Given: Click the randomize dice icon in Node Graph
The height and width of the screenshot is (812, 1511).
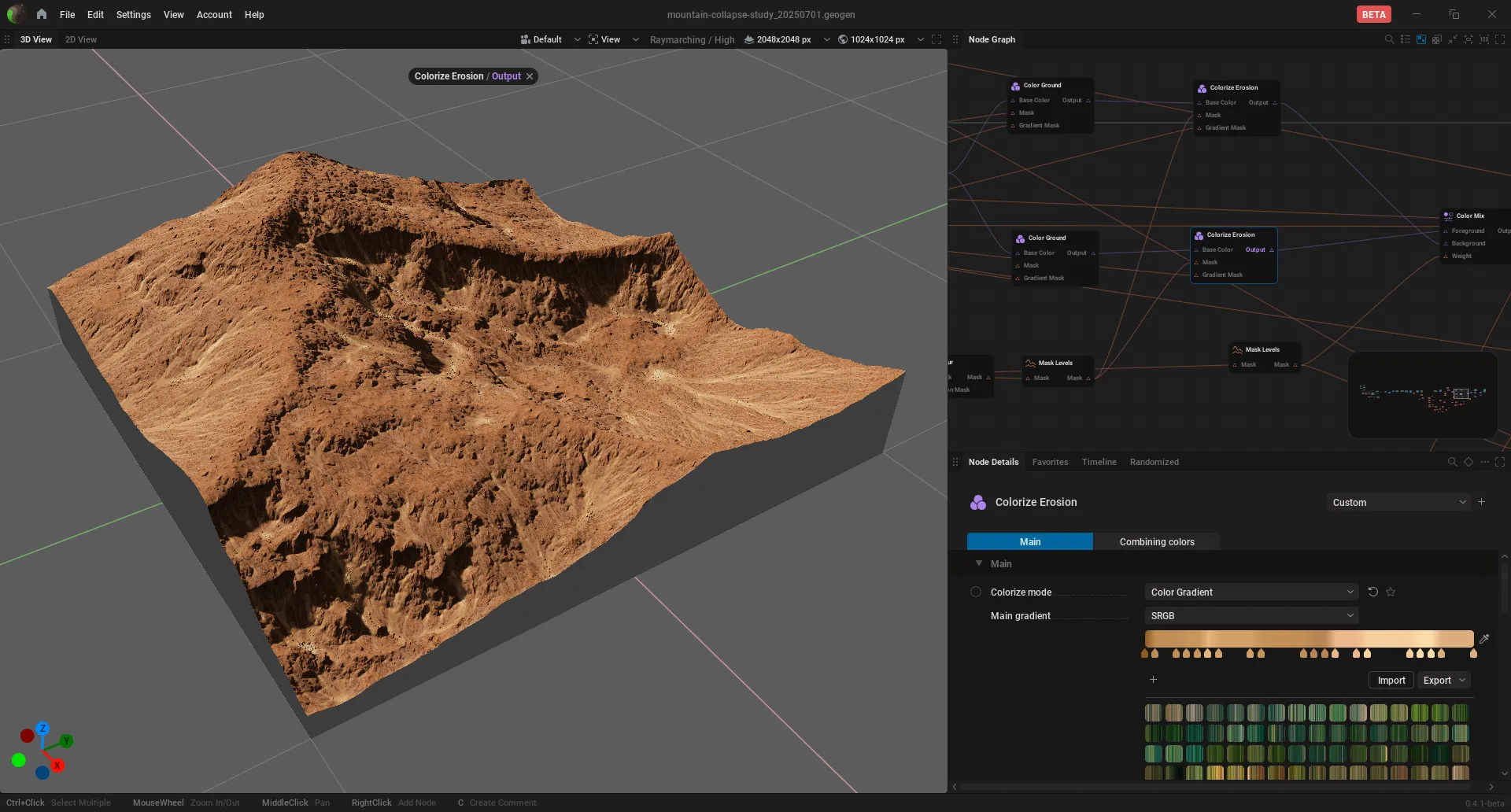Looking at the screenshot, I should (x=1437, y=39).
